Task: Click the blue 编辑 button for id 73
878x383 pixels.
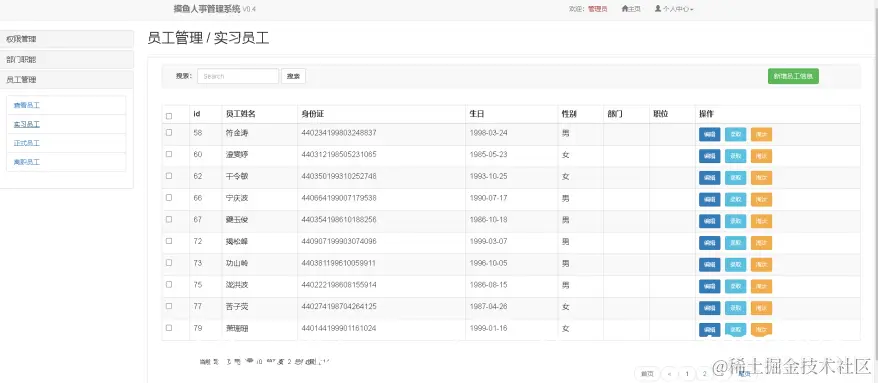Action: 709,264
